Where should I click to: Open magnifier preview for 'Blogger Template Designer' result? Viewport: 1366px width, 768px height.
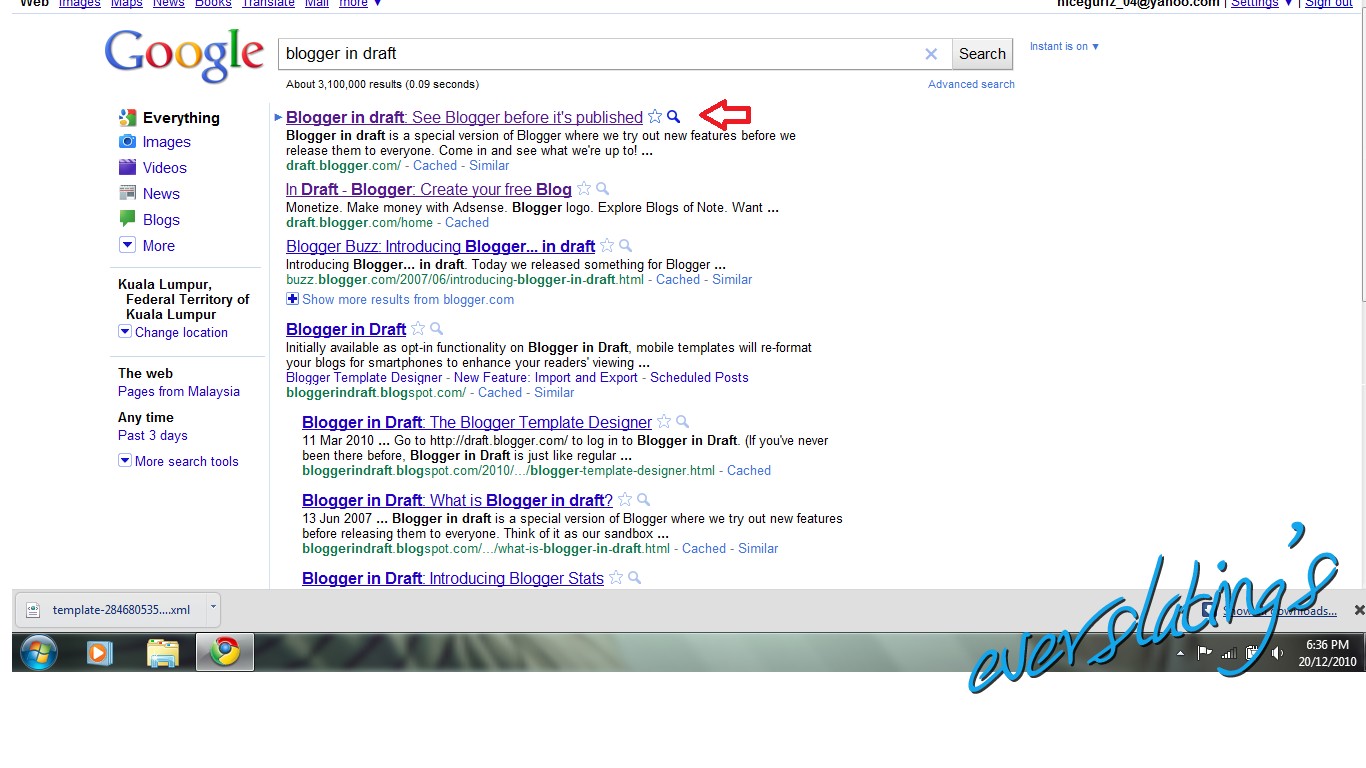coord(682,422)
